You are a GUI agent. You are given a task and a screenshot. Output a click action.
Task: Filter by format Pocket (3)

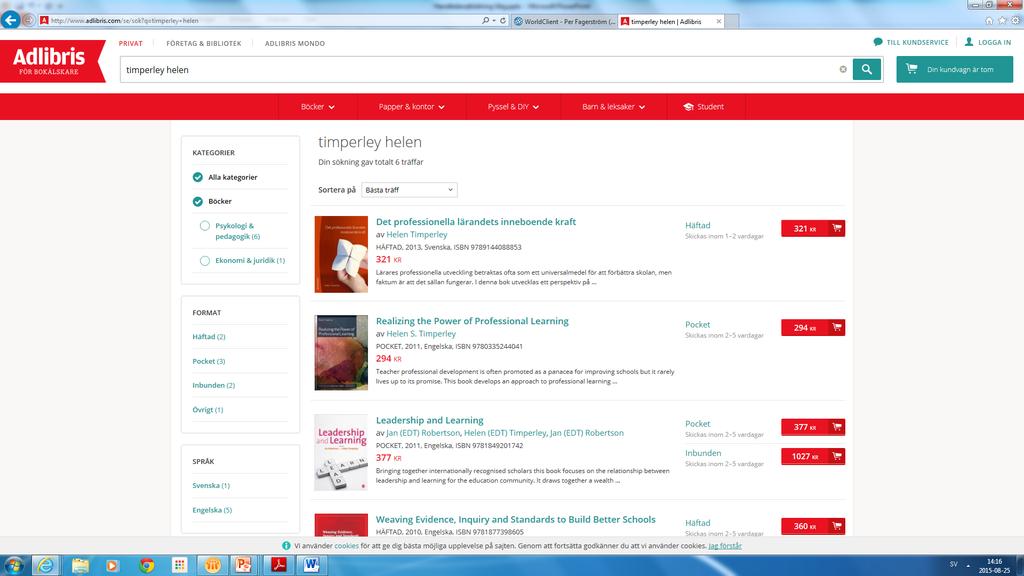[209, 361]
